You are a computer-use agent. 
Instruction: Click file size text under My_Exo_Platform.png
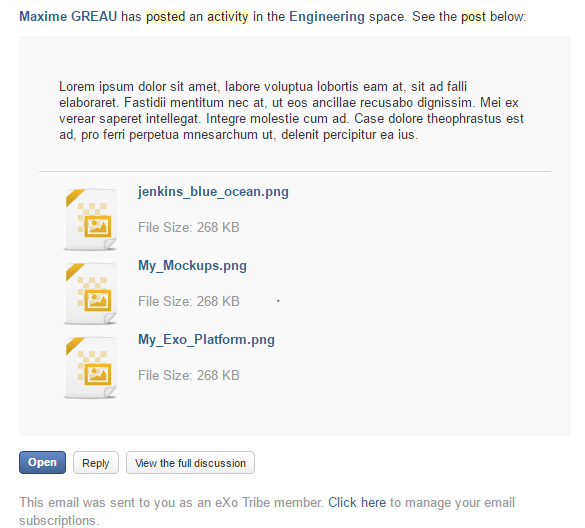click(x=189, y=375)
